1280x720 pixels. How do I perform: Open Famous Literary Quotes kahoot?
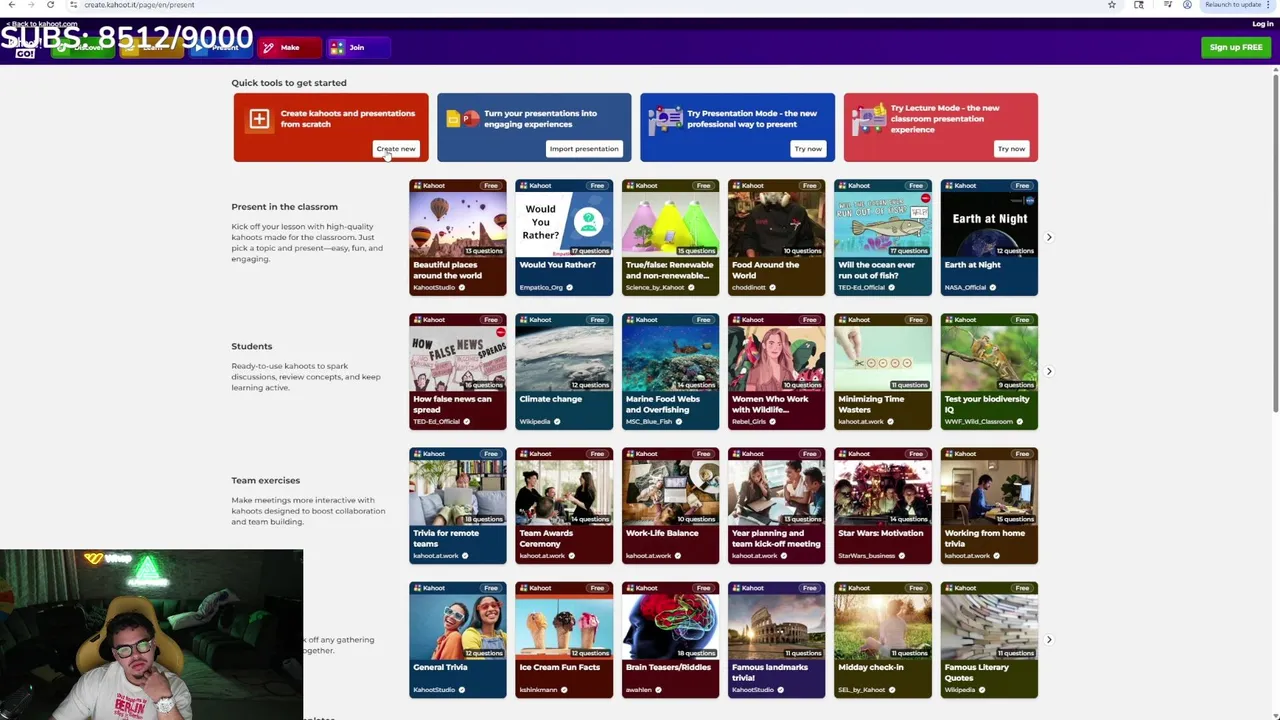point(989,639)
